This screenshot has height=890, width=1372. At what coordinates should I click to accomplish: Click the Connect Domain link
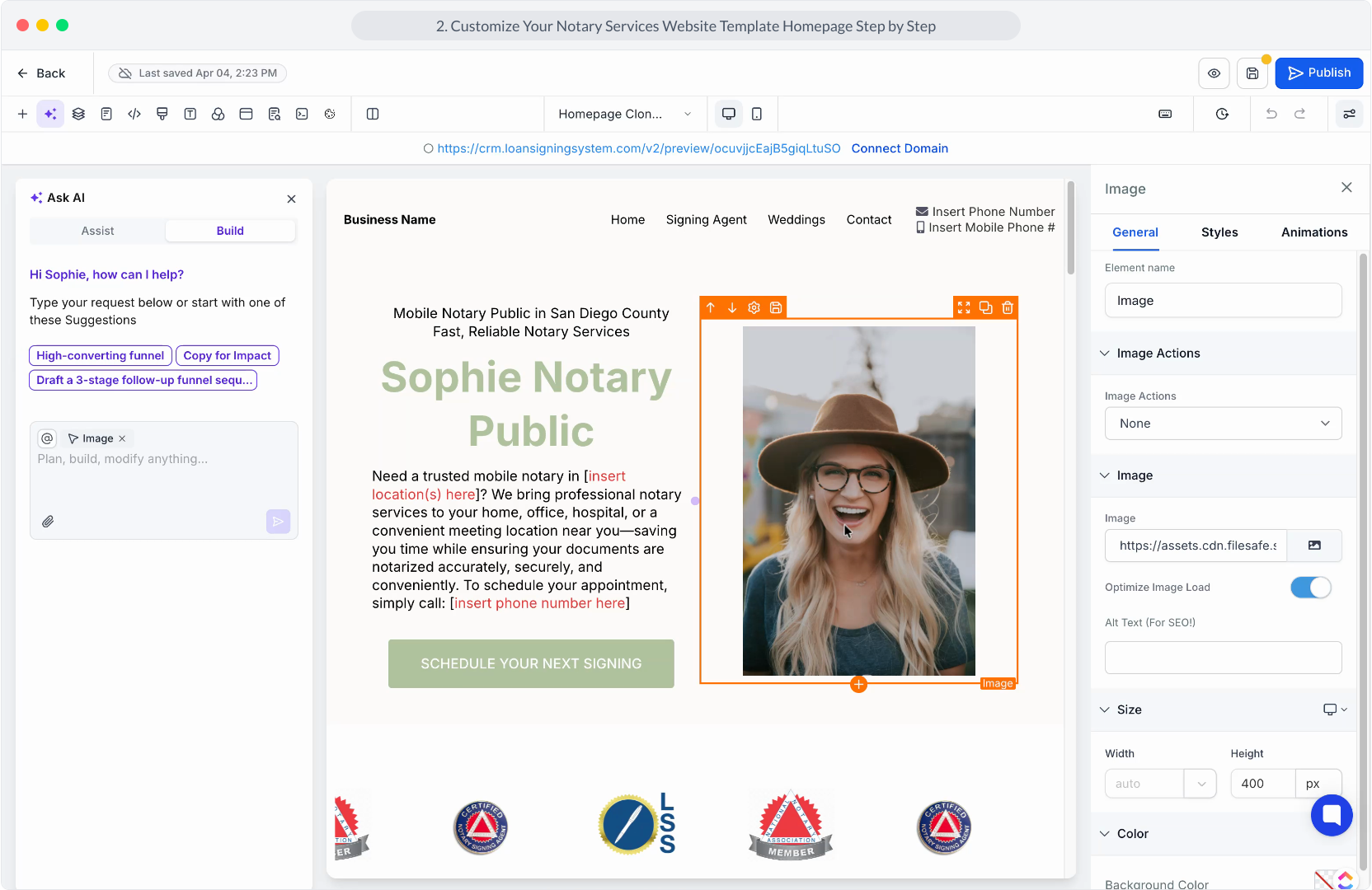(900, 148)
